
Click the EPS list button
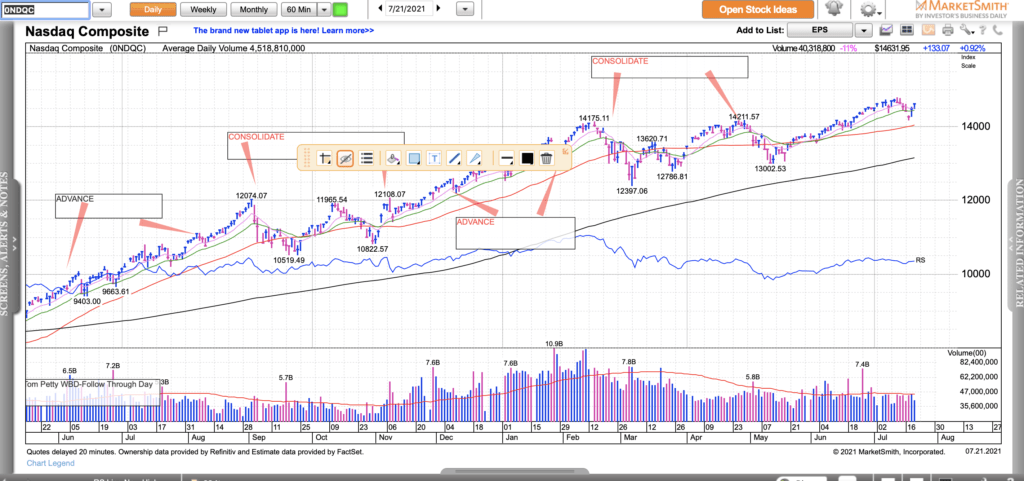[820, 30]
